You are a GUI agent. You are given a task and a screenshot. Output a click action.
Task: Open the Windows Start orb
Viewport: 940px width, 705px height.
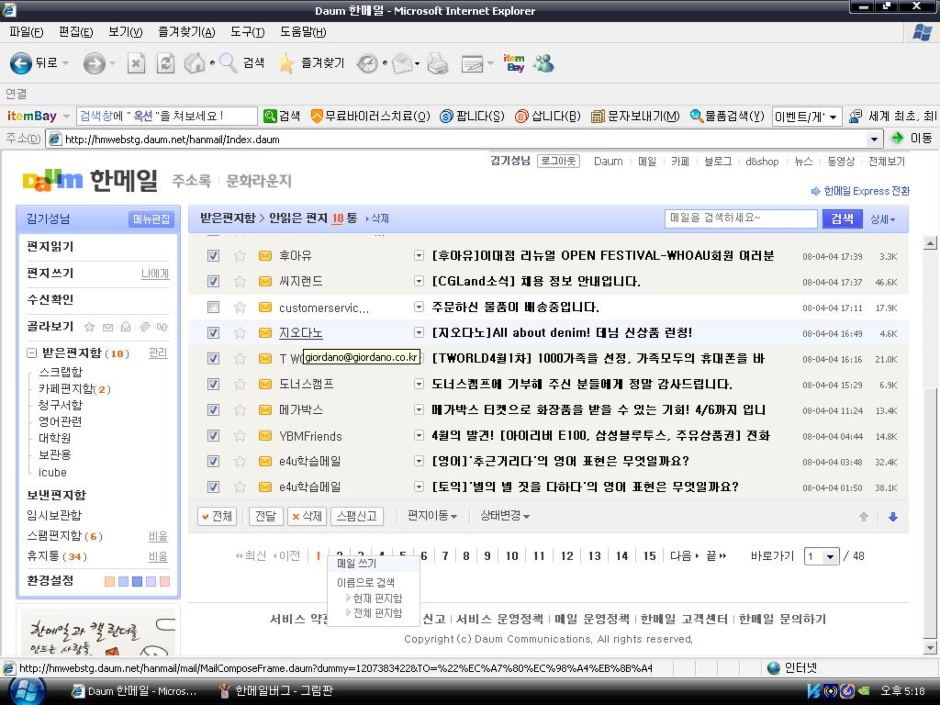click(x=27, y=691)
